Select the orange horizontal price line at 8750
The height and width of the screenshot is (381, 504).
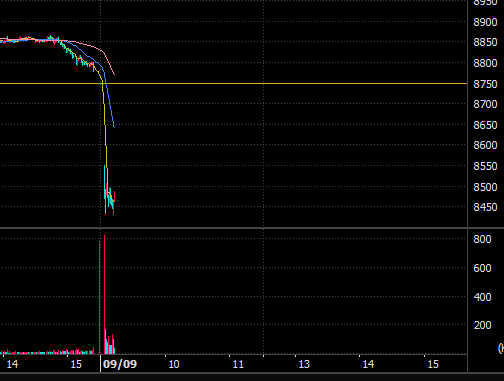coord(233,83)
